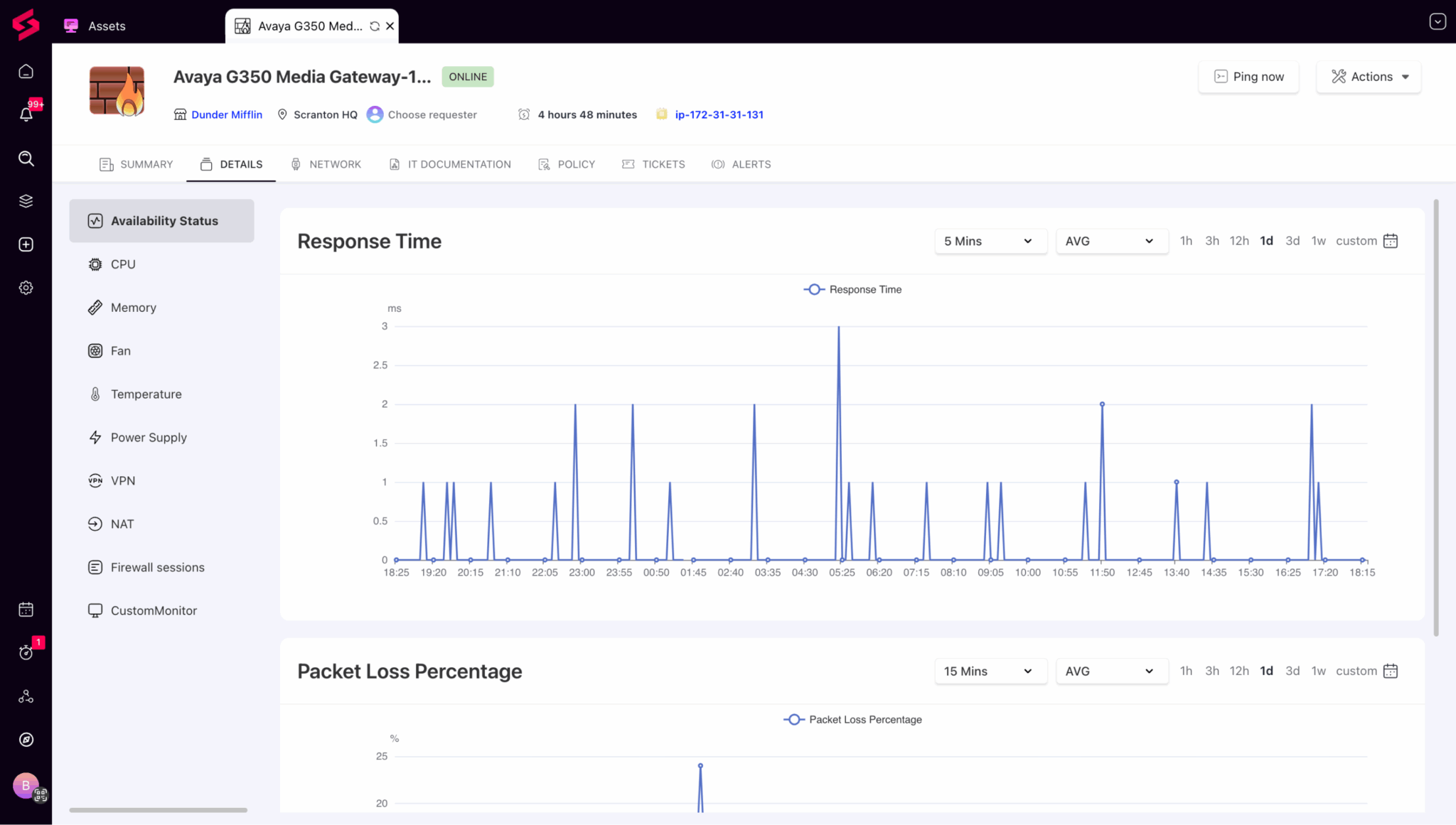Toggle Packet Loss Percentage legend series
1456x825 pixels.
pos(852,720)
